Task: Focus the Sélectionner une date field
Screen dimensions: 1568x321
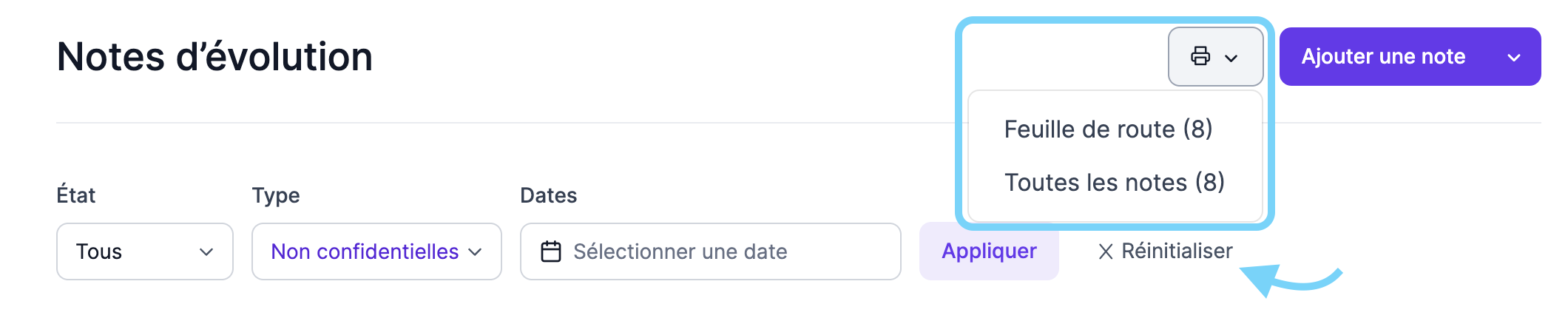Action: [710, 251]
